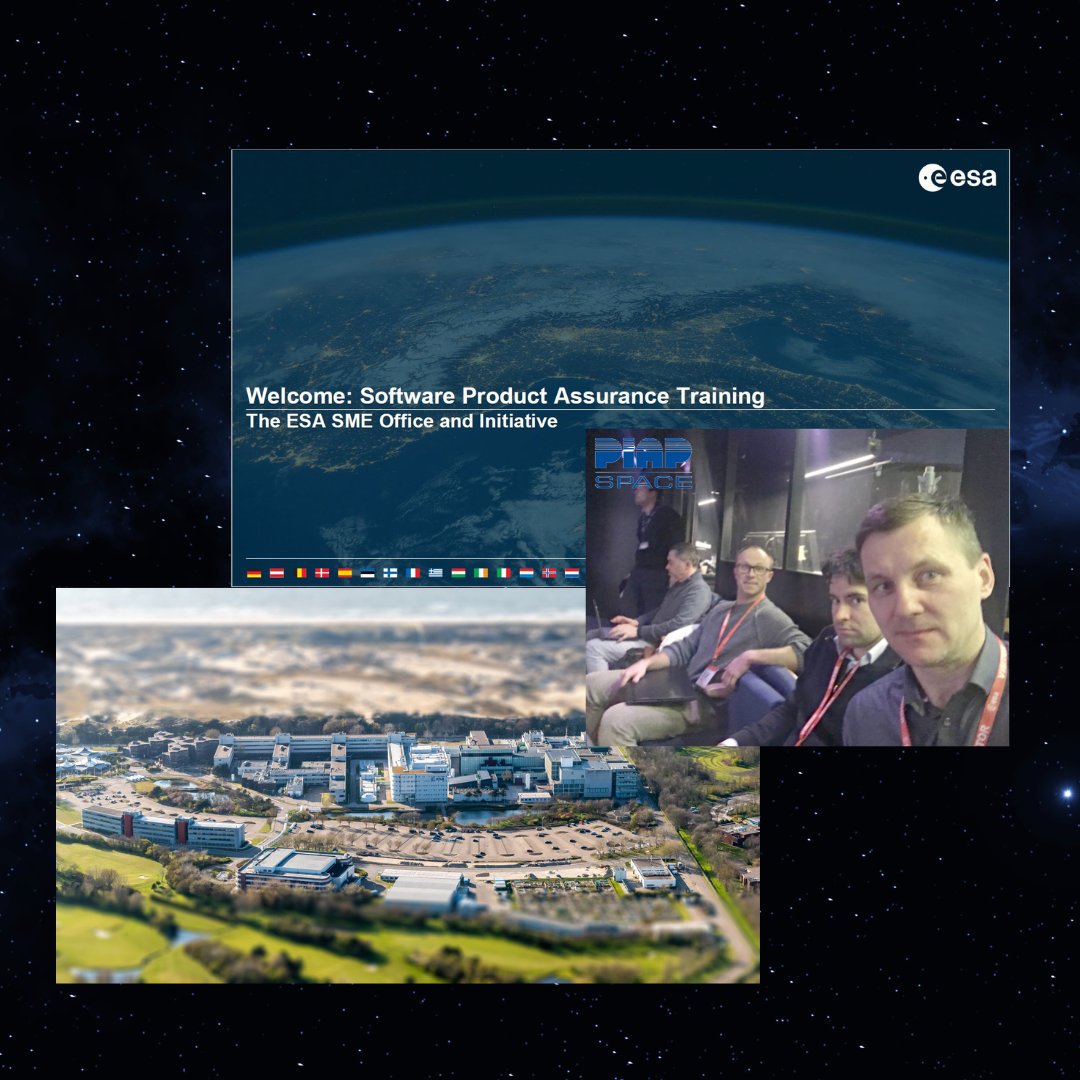Click "The ESA SME Office and Initiative" subtitle
The image size is (1080, 1080).
click(x=402, y=421)
